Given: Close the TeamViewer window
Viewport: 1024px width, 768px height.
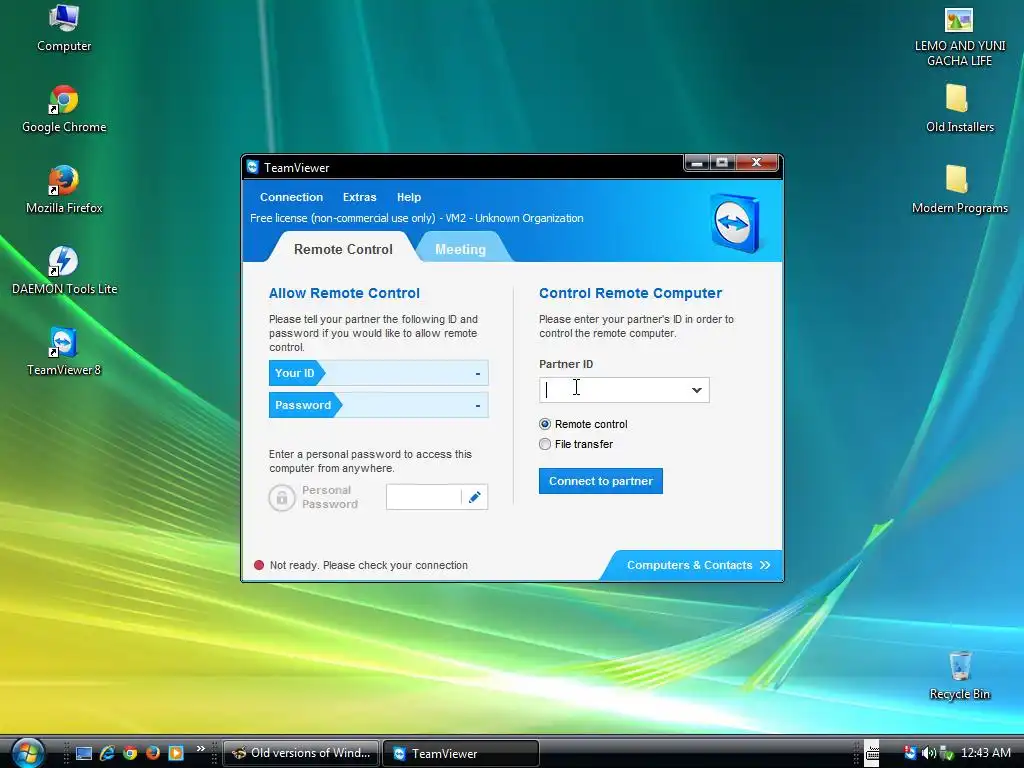Looking at the screenshot, I should 757,163.
